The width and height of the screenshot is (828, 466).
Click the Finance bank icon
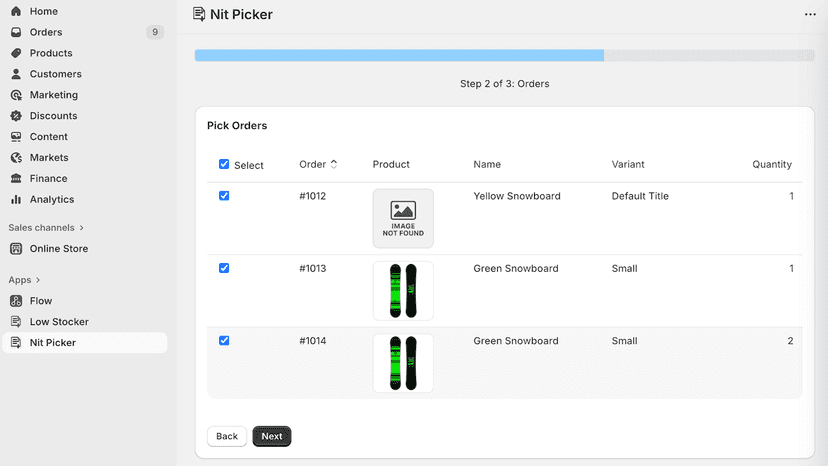tap(16, 179)
